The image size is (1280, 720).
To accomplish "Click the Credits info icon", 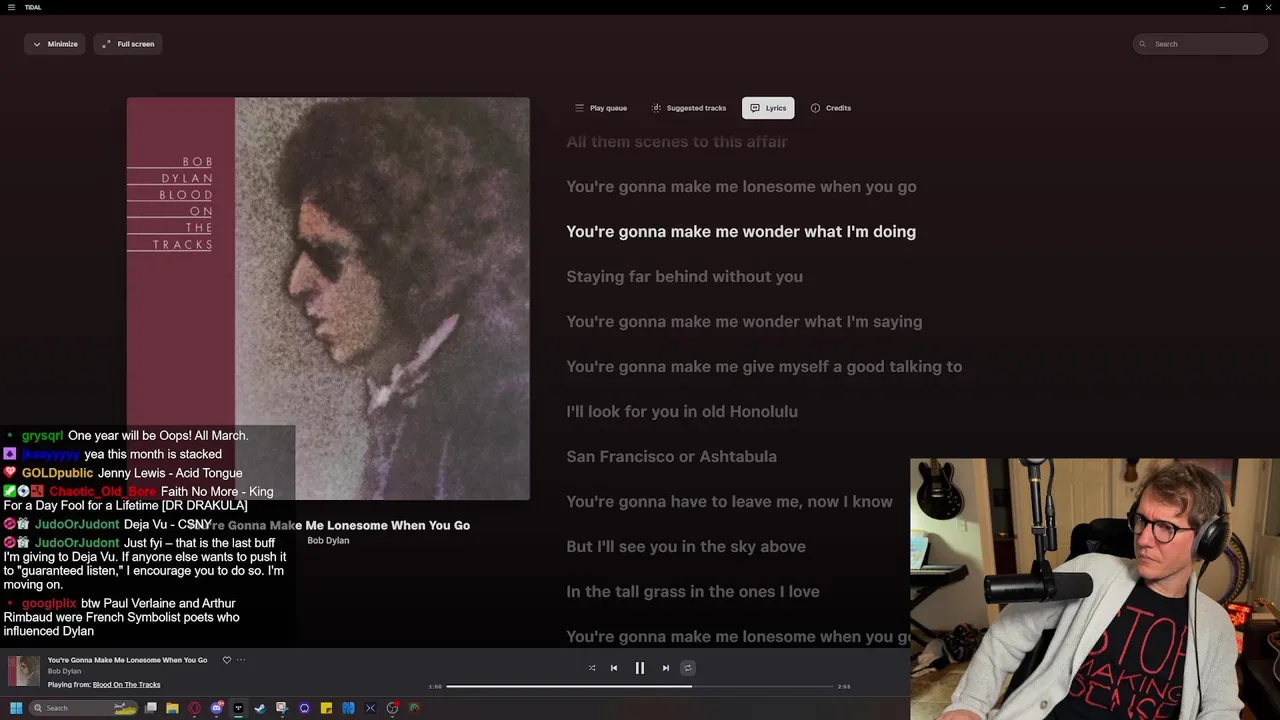I will [815, 108].
